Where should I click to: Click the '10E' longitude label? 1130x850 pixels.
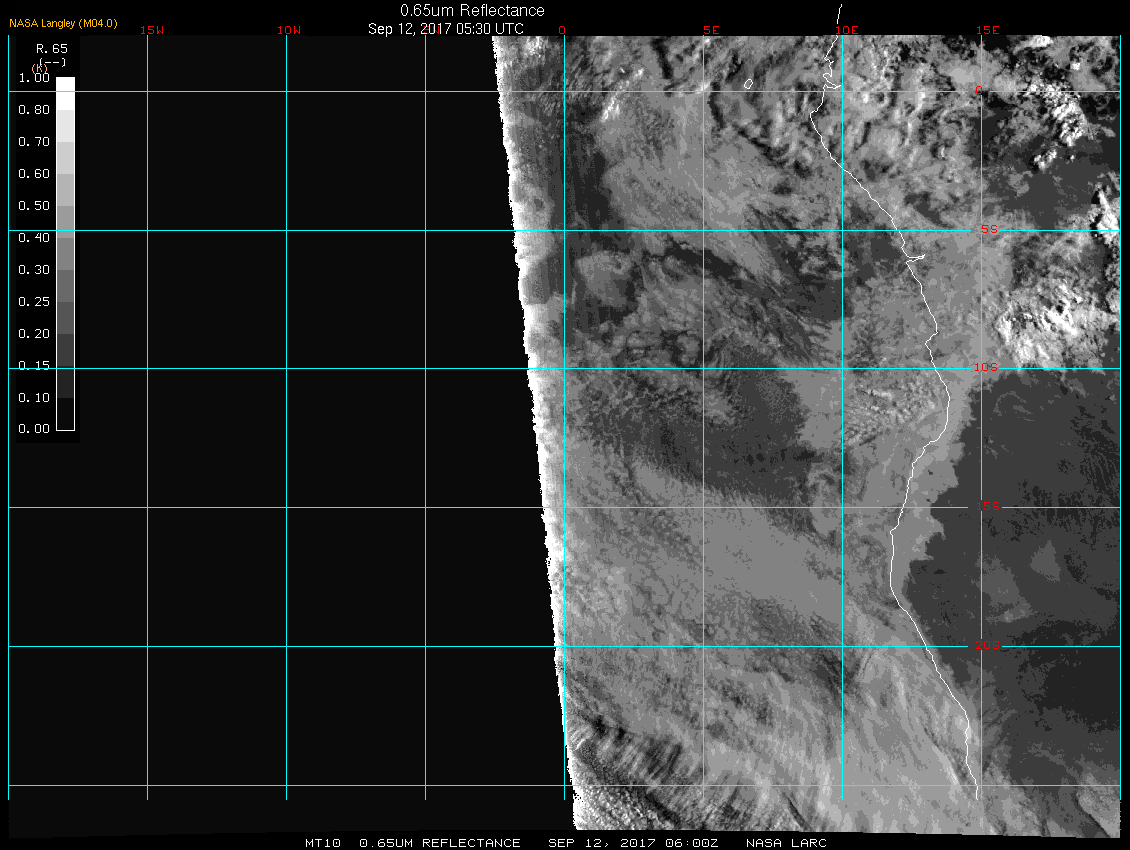point(847,30)
